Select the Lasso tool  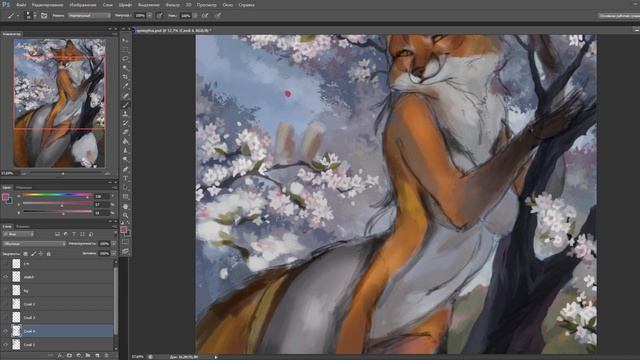click(125, 59)
